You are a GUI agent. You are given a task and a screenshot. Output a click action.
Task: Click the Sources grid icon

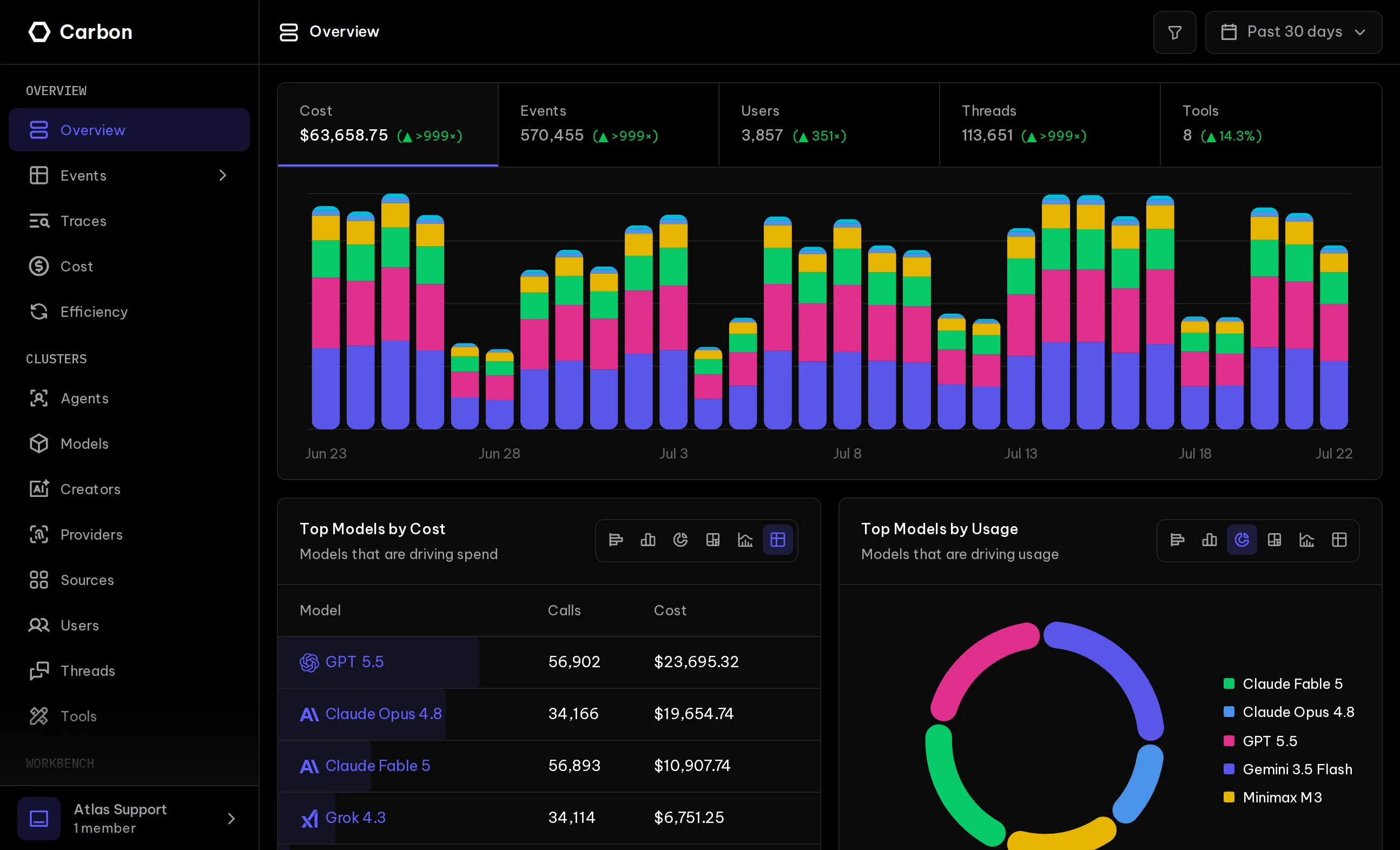pos(38,580)
